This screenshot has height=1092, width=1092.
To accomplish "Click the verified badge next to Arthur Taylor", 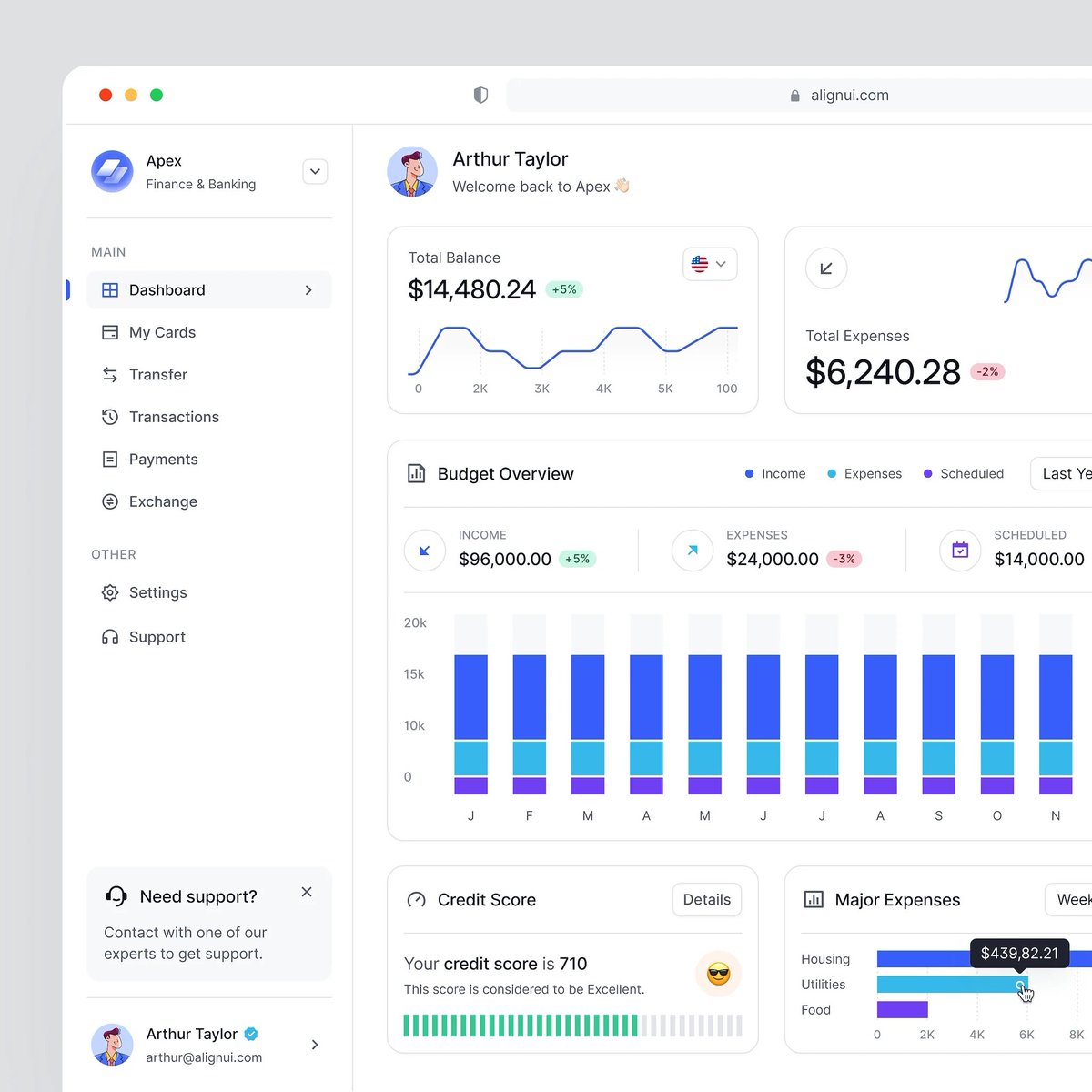I will click(x=251, y=1034).
